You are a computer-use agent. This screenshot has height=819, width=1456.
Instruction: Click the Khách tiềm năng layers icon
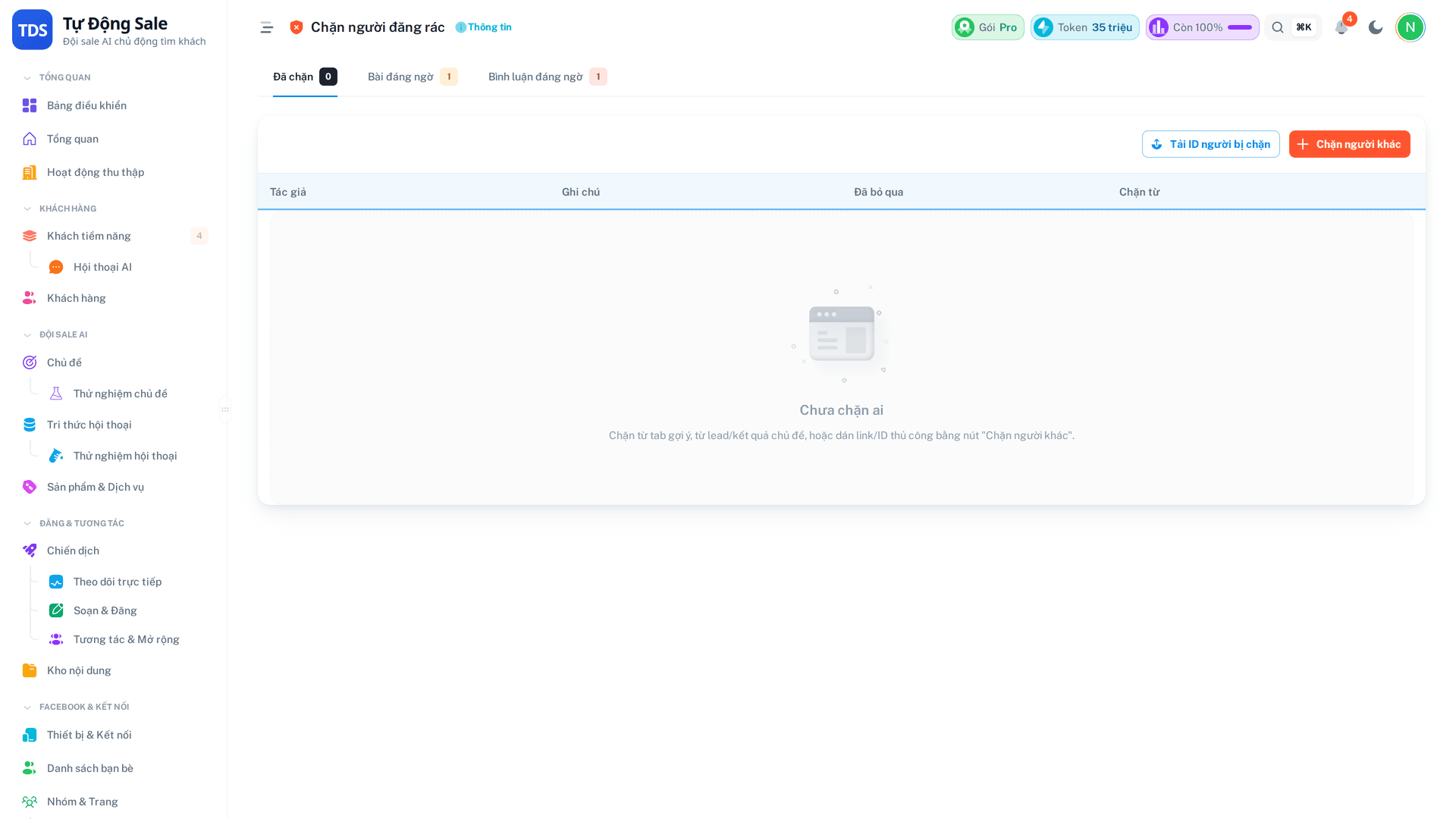[x=30, y=236]
